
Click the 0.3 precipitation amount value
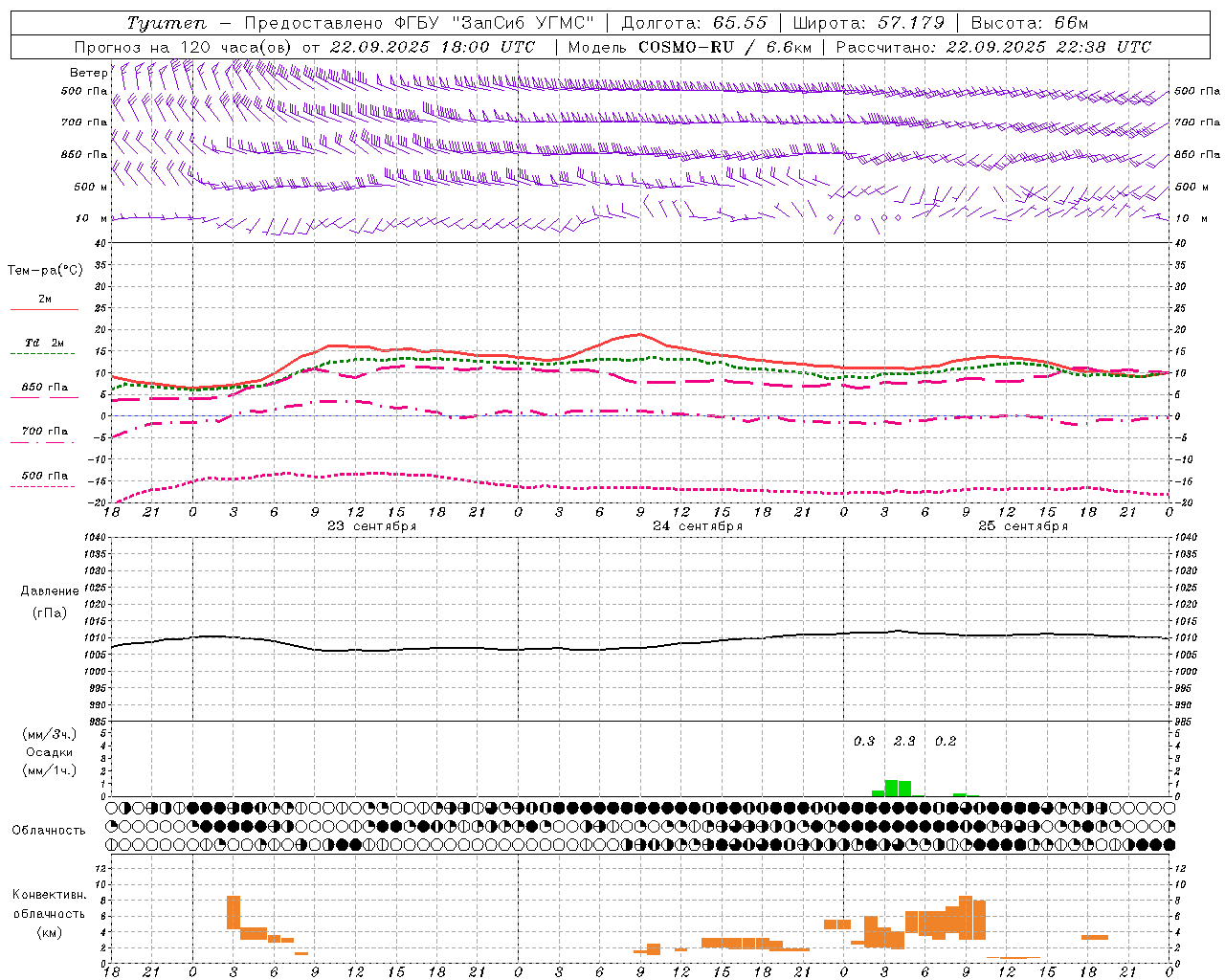pos(864,741)
